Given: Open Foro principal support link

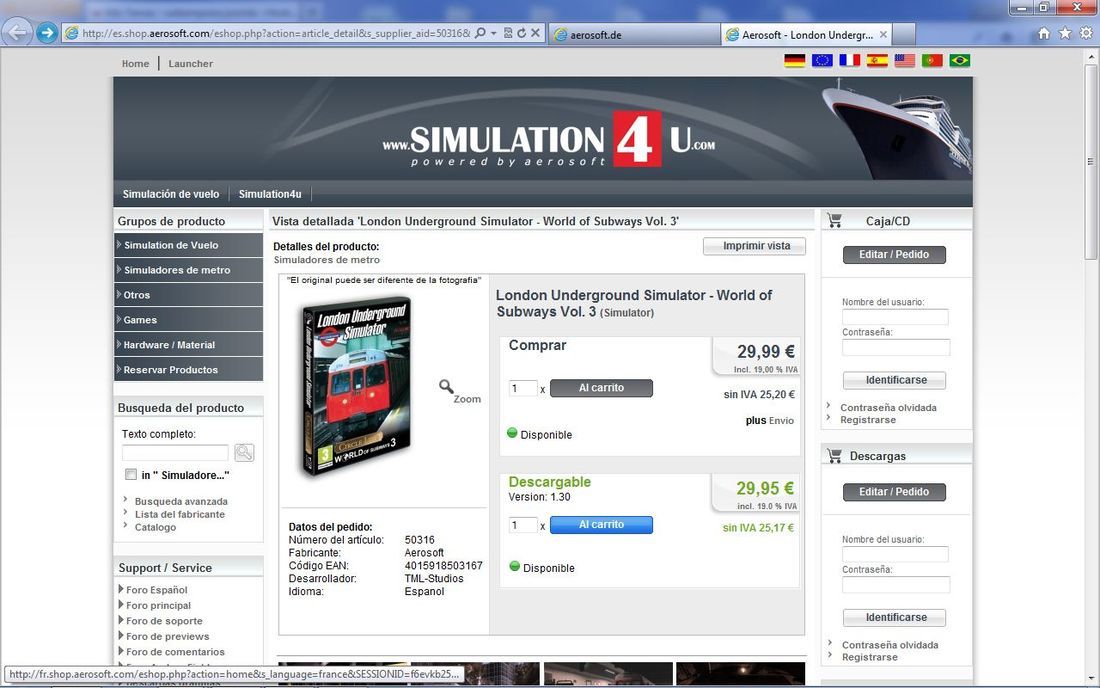Looking at the screenshot, I should [x=159, y=605].
